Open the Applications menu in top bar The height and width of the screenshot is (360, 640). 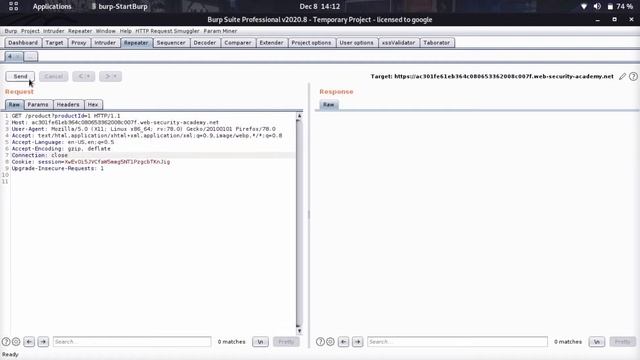[52, 7]
